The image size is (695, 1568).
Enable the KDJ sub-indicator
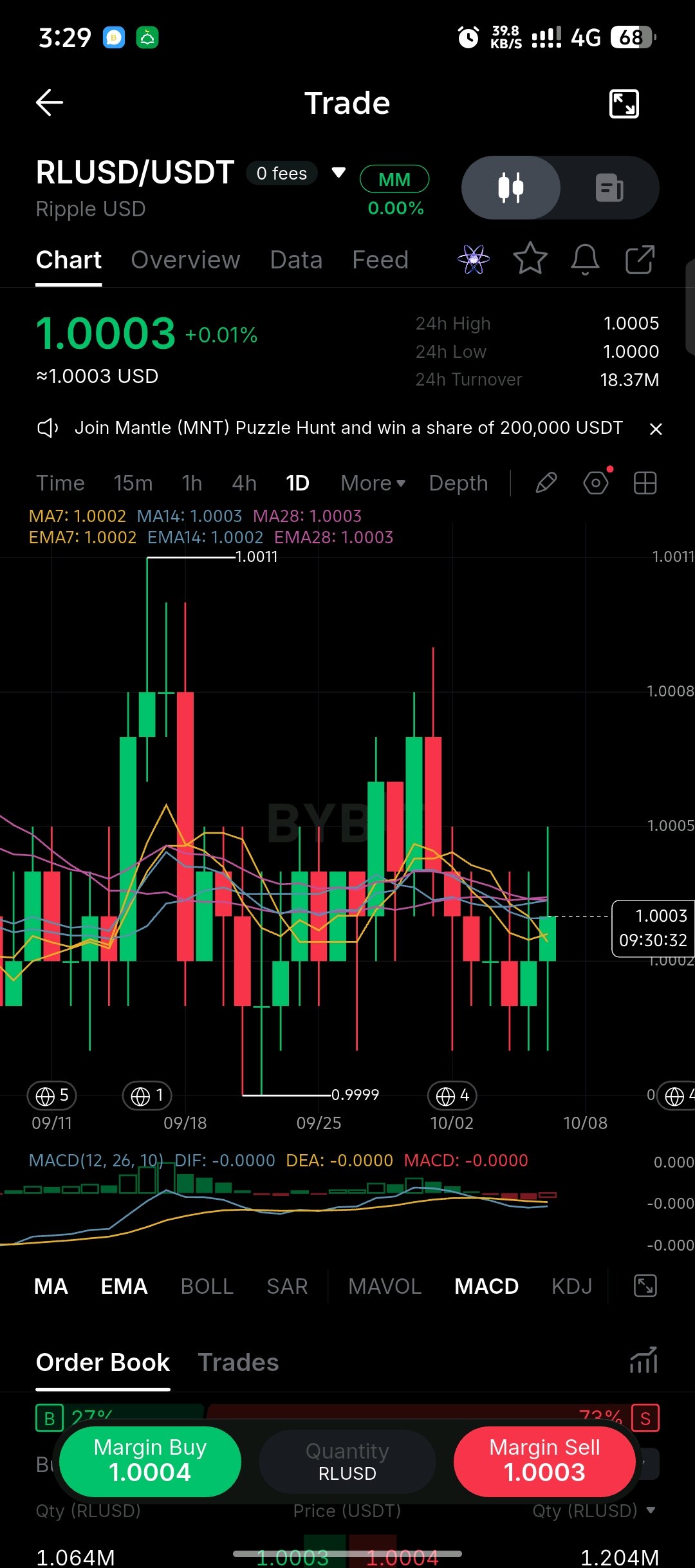572,1286
